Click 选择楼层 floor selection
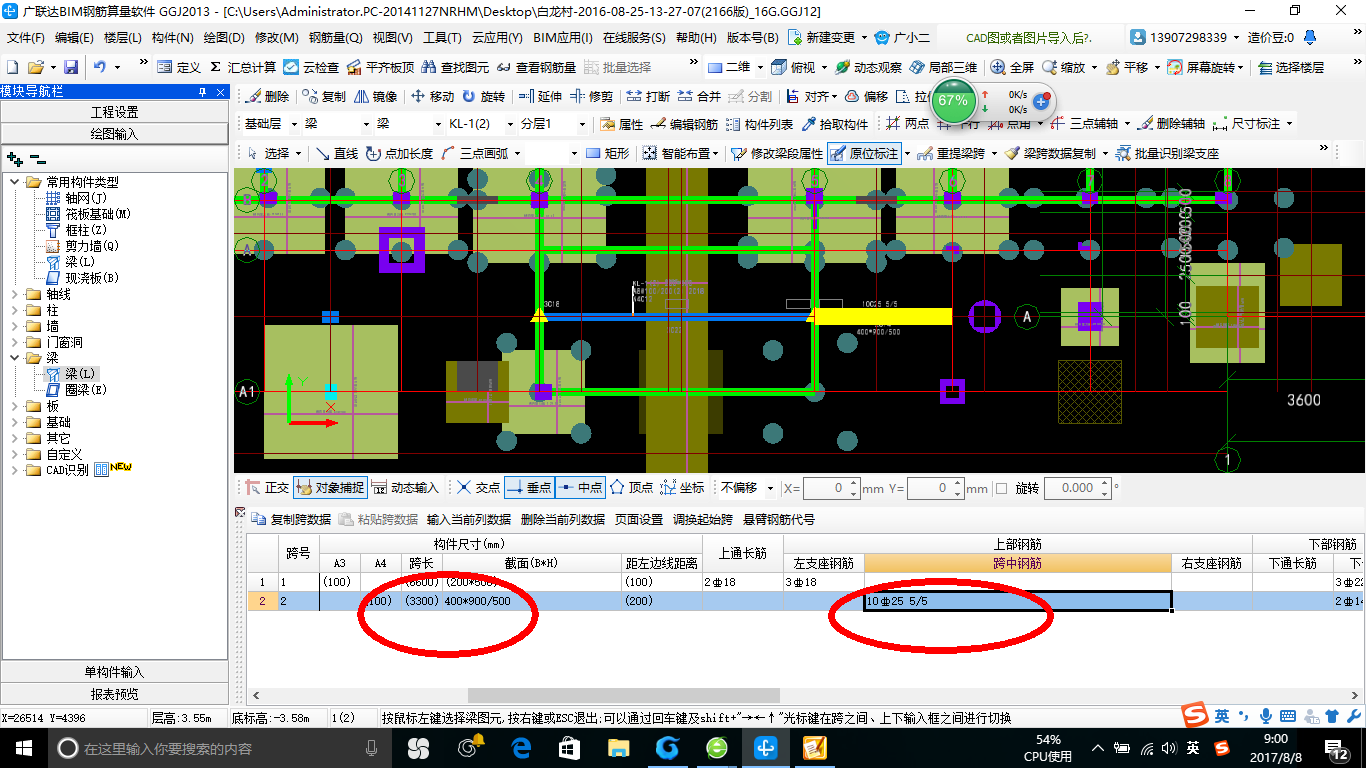The height and width of the screenshot is (768, 1366). tap(1291, 67)
